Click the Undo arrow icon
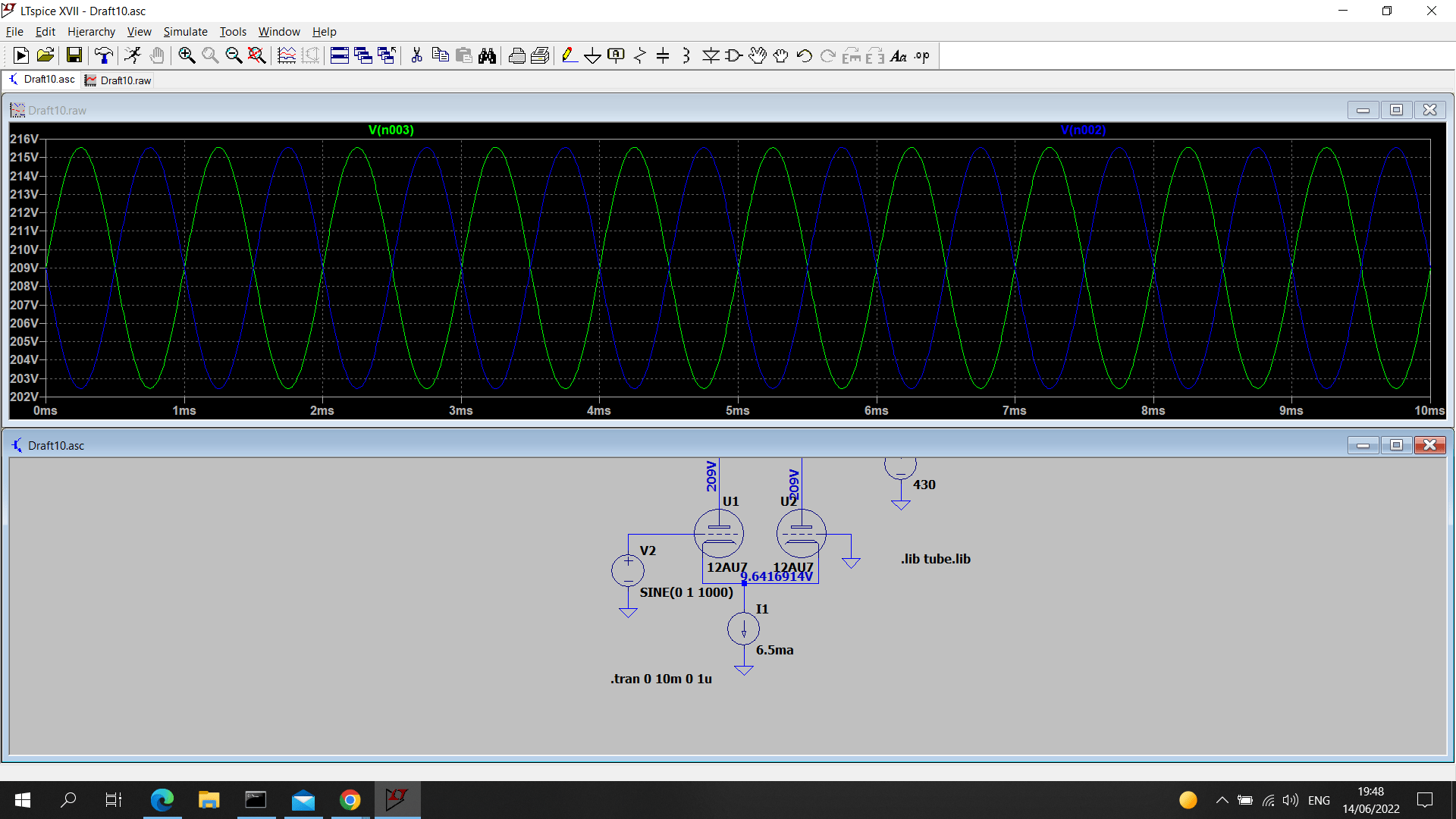Viewport: 1456px width, 819px height. (805, 55)
